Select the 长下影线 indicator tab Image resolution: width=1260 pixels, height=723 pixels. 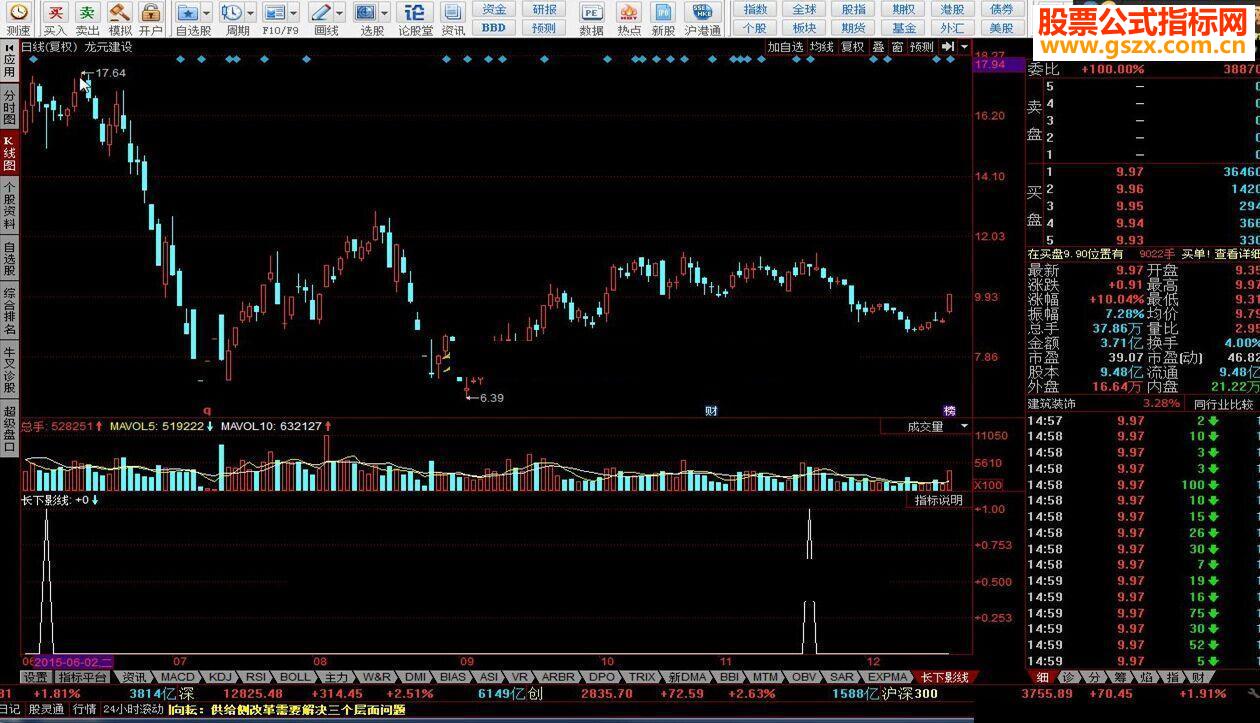point(943,677)
